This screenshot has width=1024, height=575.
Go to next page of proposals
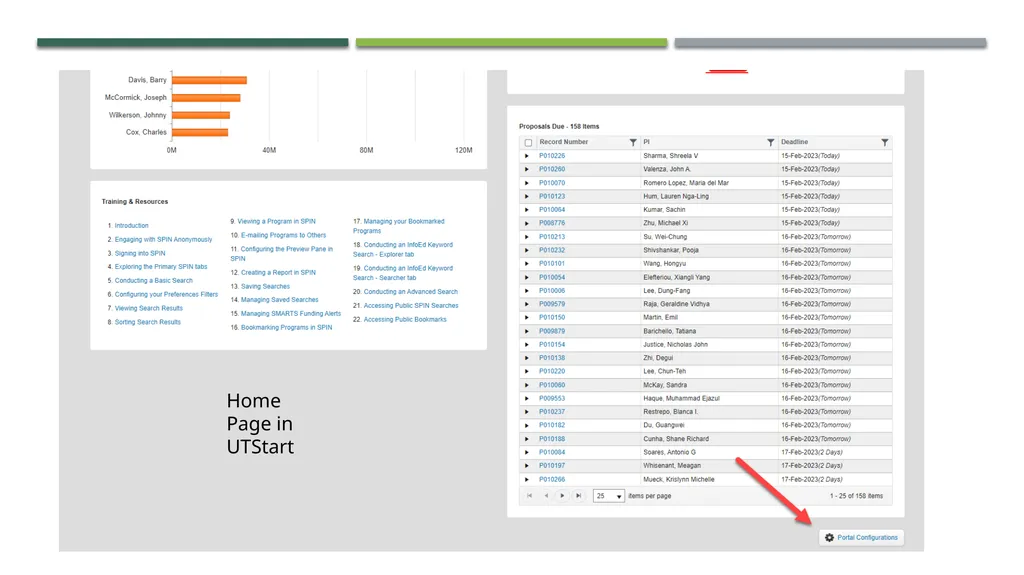tap(562, 496)
